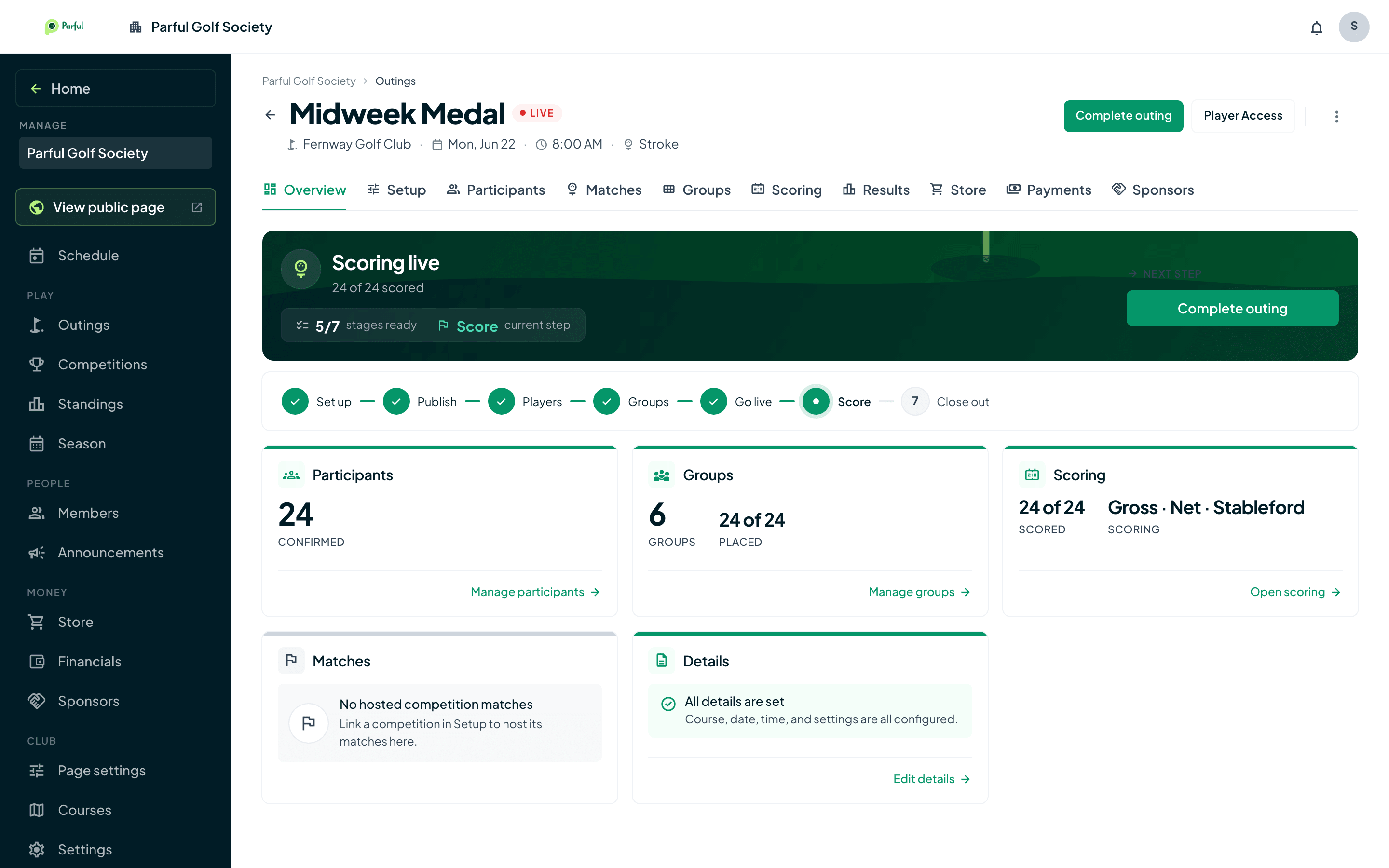Click the Schedule calendar icon in sidebar
The image size is (1389, 868).
(37, 256)
